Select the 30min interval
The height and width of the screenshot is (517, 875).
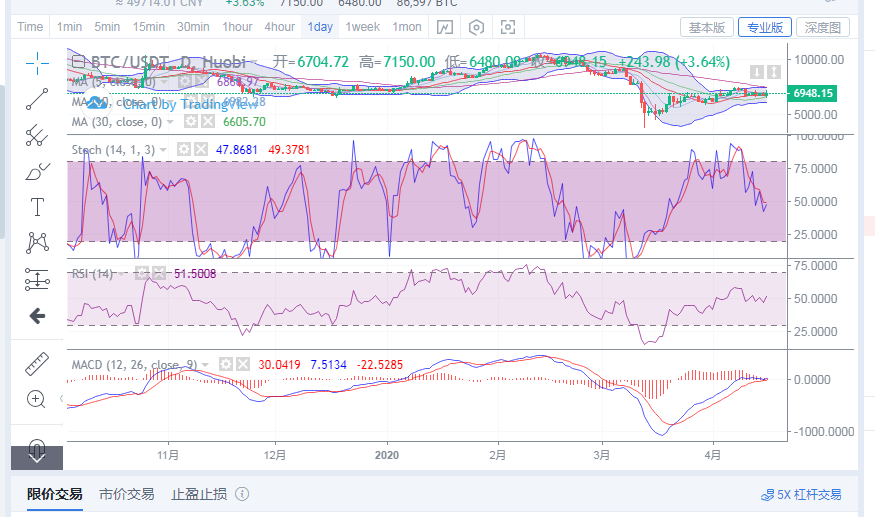[x=193, y=27]
